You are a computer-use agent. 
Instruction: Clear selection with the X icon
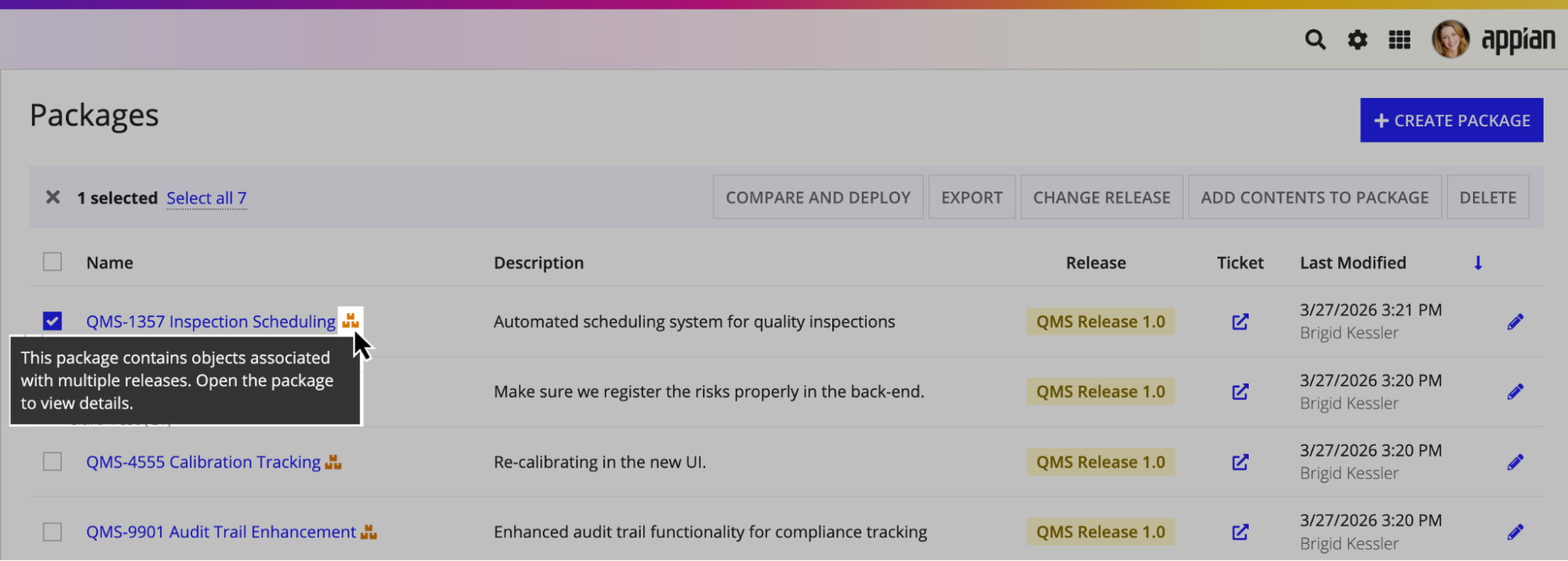coord(53,198)
